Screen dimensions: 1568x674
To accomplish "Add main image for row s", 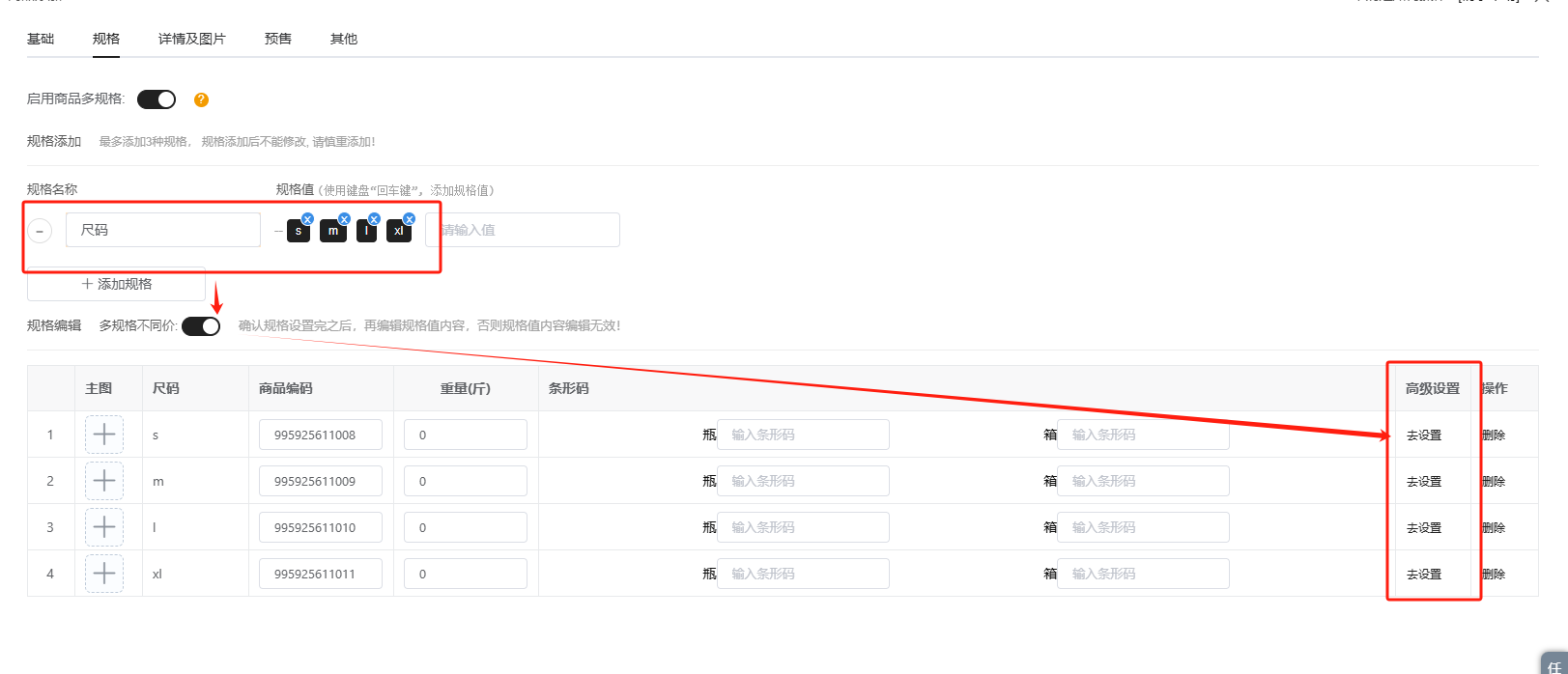I will point(104,435).
